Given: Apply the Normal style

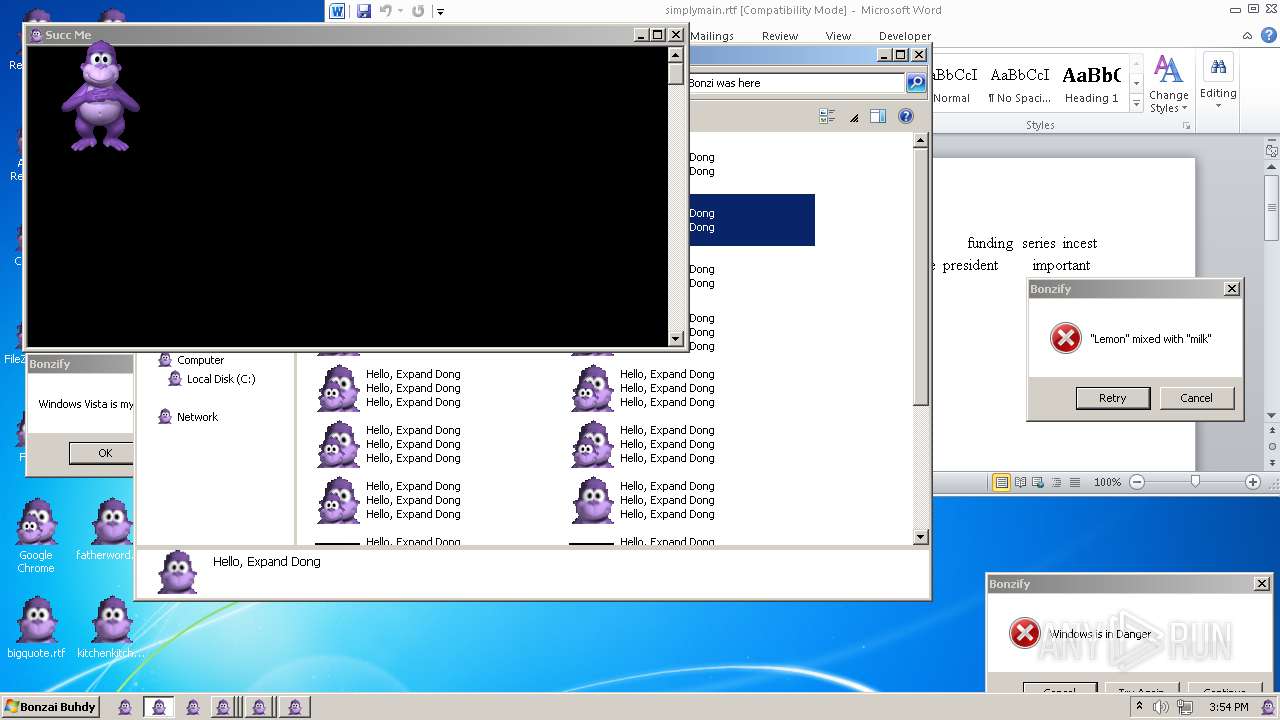Looking at the screenshot, I should tap(951, 85).
